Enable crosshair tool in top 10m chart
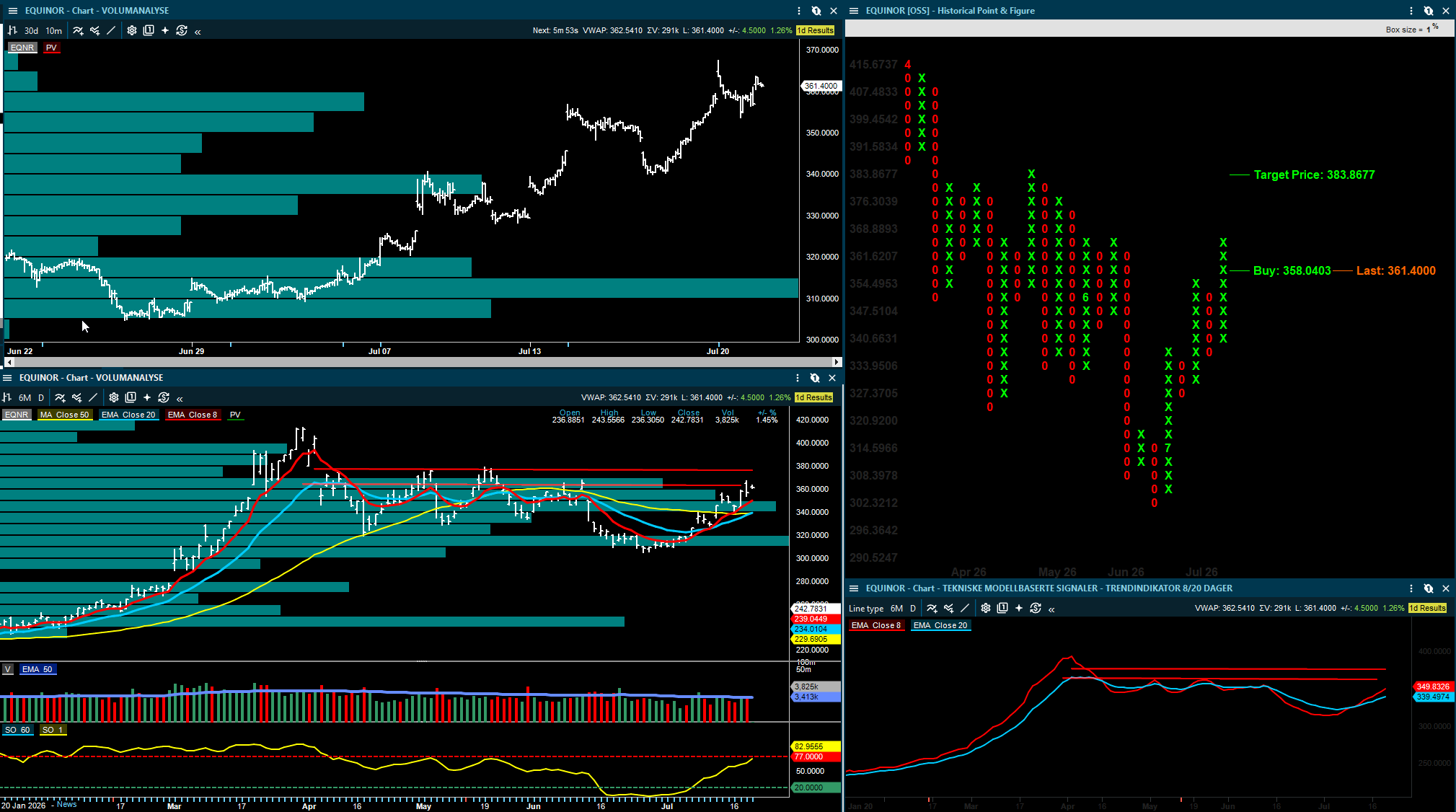Screen dimensions: 1456x812 165,30
